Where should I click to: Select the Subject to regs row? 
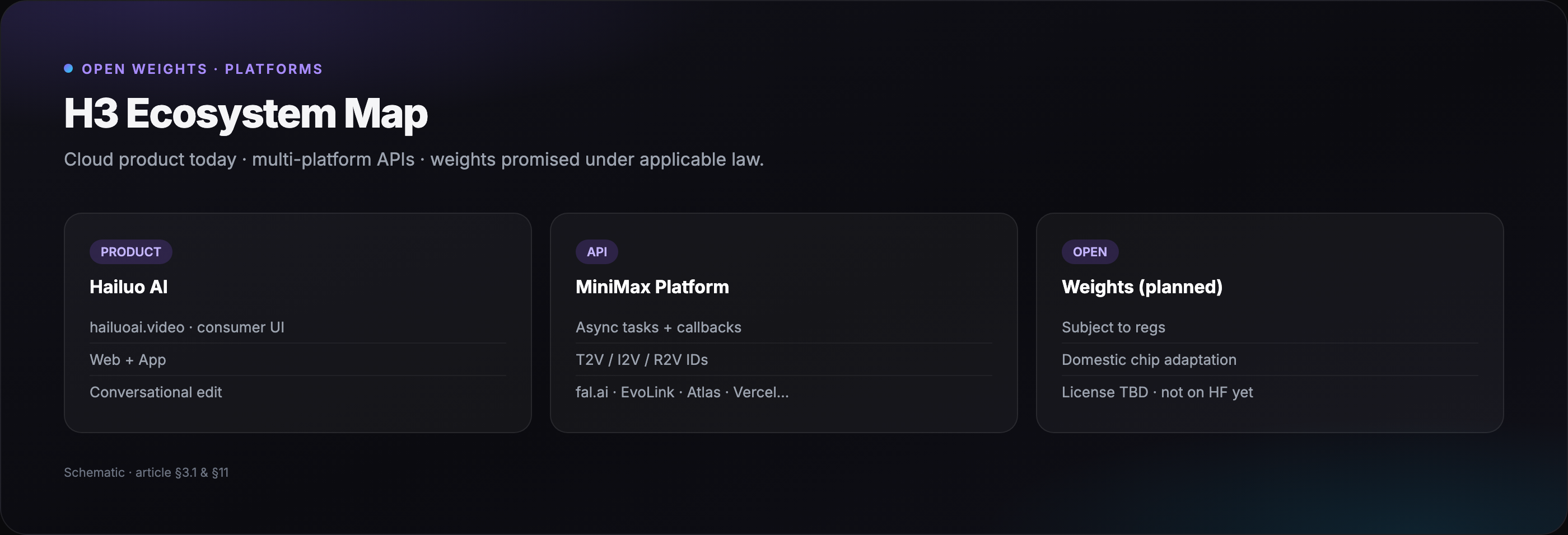1270,327
